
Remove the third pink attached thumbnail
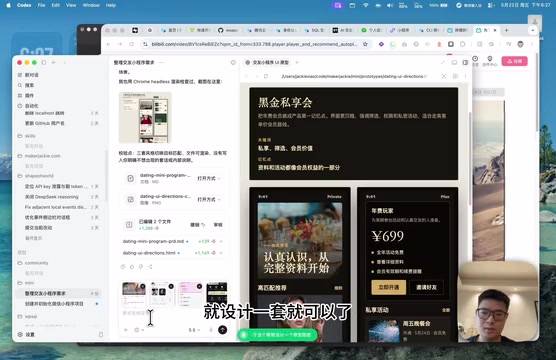[199, 286]
